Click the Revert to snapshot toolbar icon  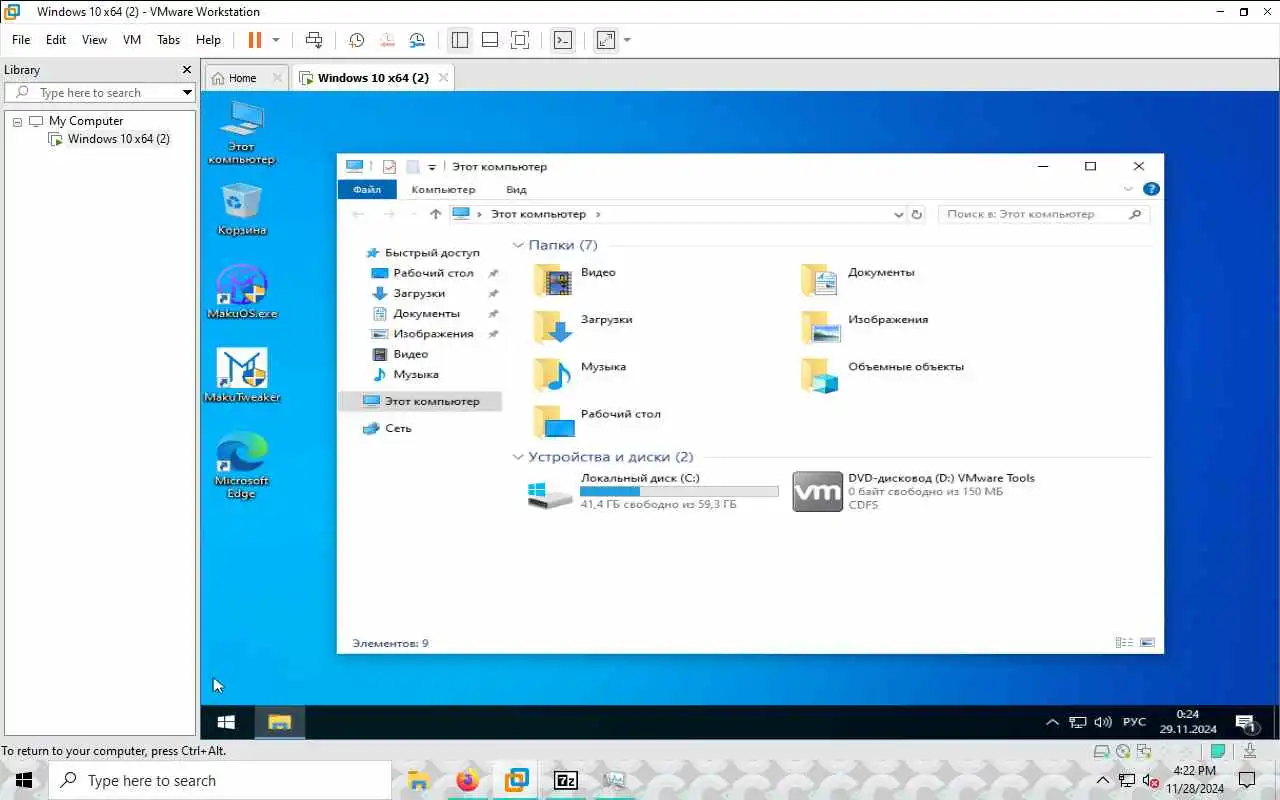387,40
